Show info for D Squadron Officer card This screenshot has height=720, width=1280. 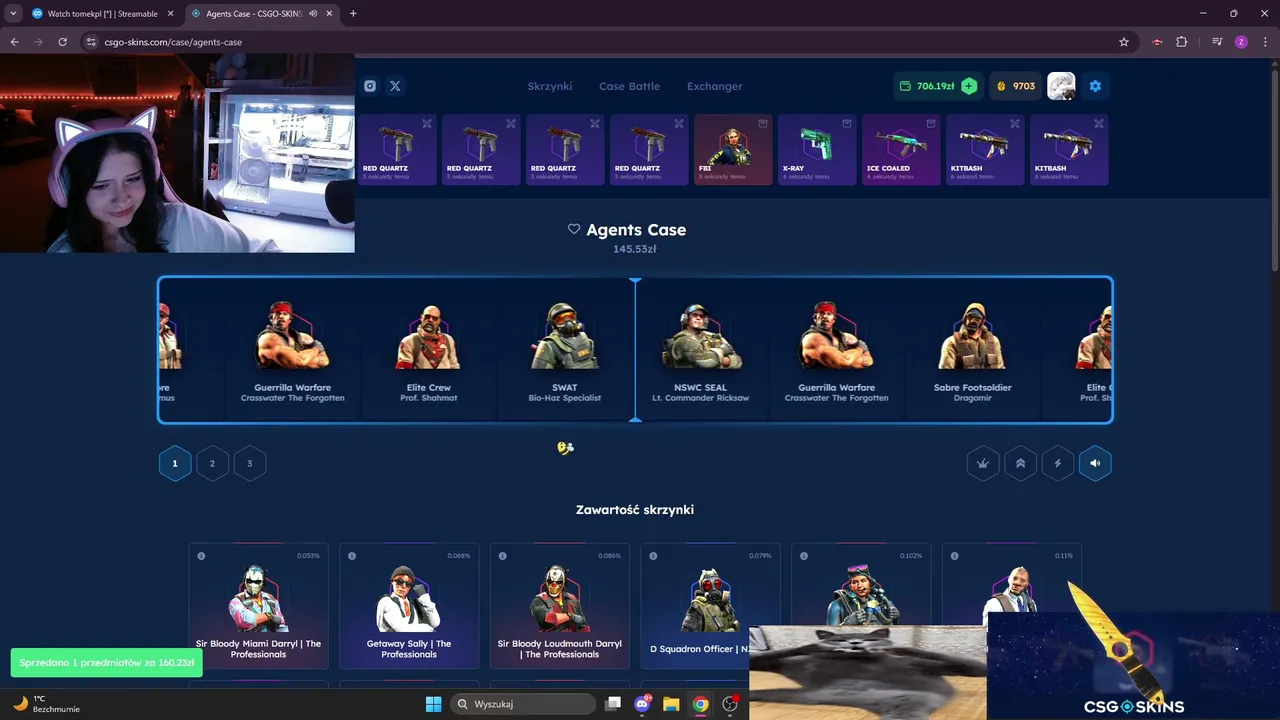[x=653, y=556]
